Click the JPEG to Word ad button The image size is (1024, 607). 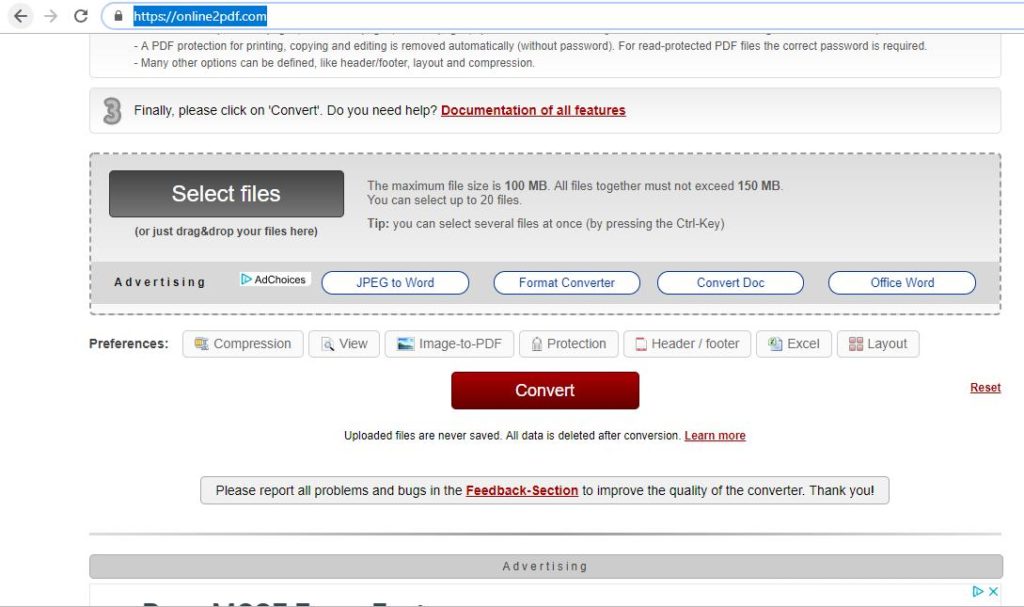coord(395,283)
